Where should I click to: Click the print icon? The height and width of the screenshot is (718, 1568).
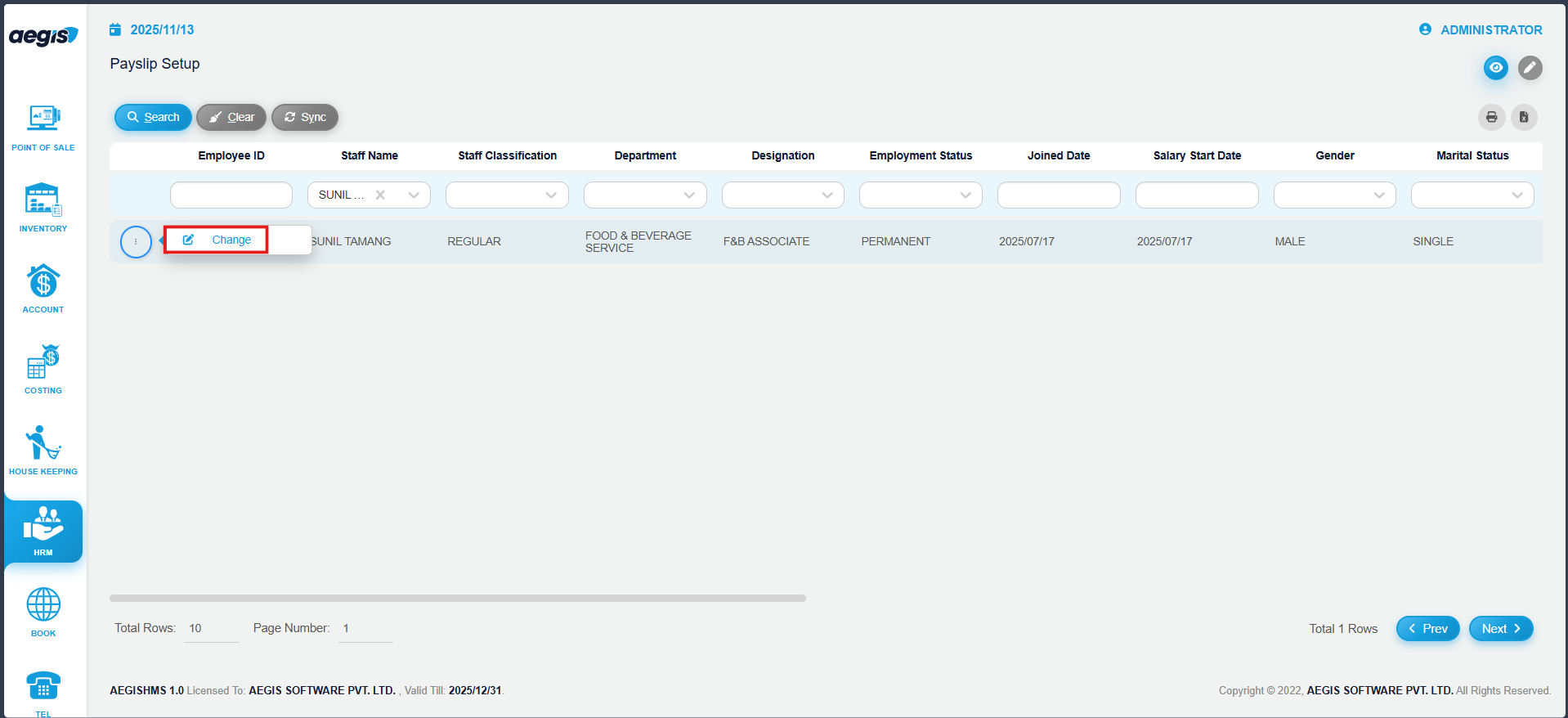coord(1491,117)
